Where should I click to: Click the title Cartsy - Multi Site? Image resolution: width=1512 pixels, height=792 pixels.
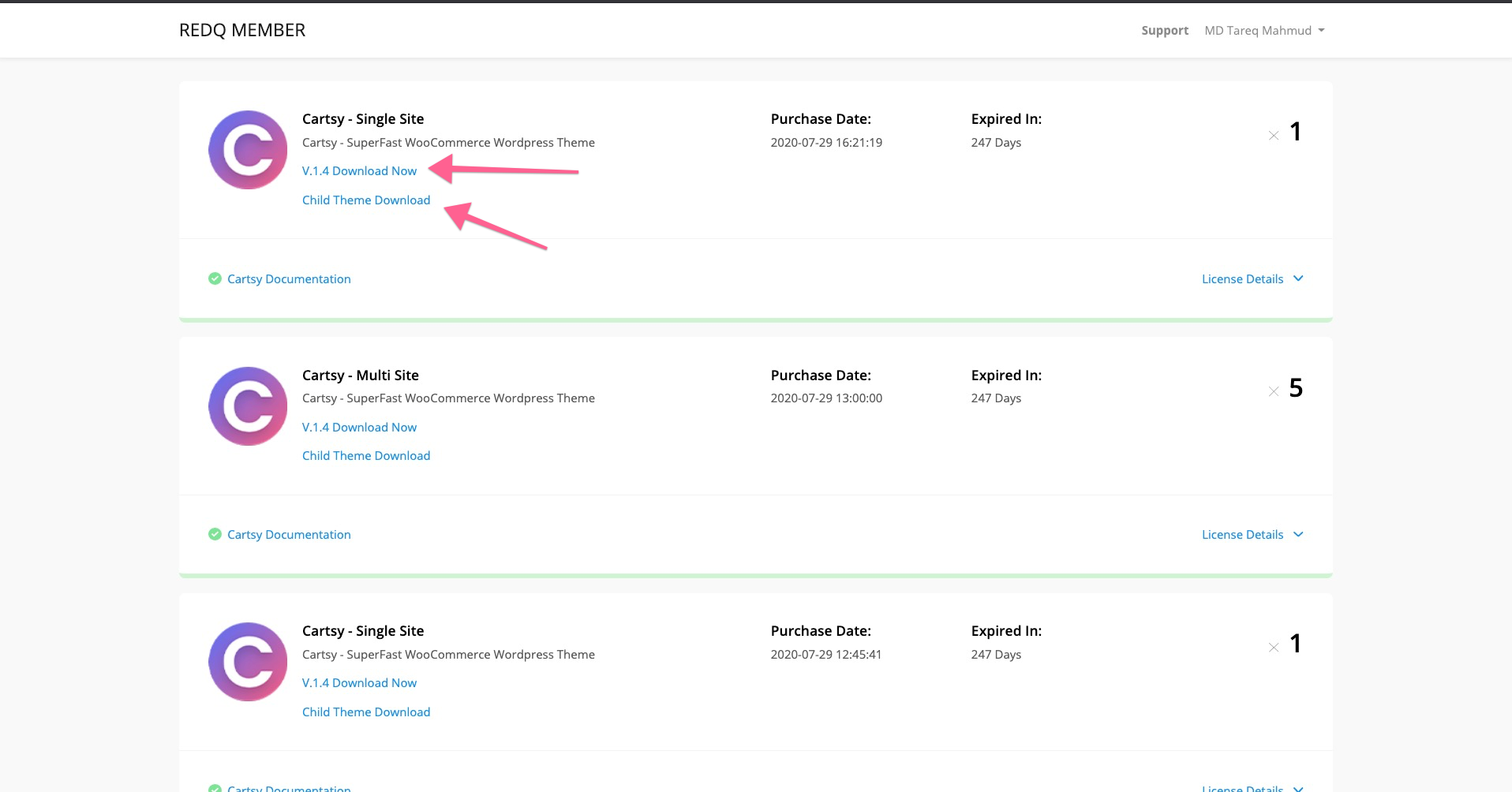(x=361, y=375)
